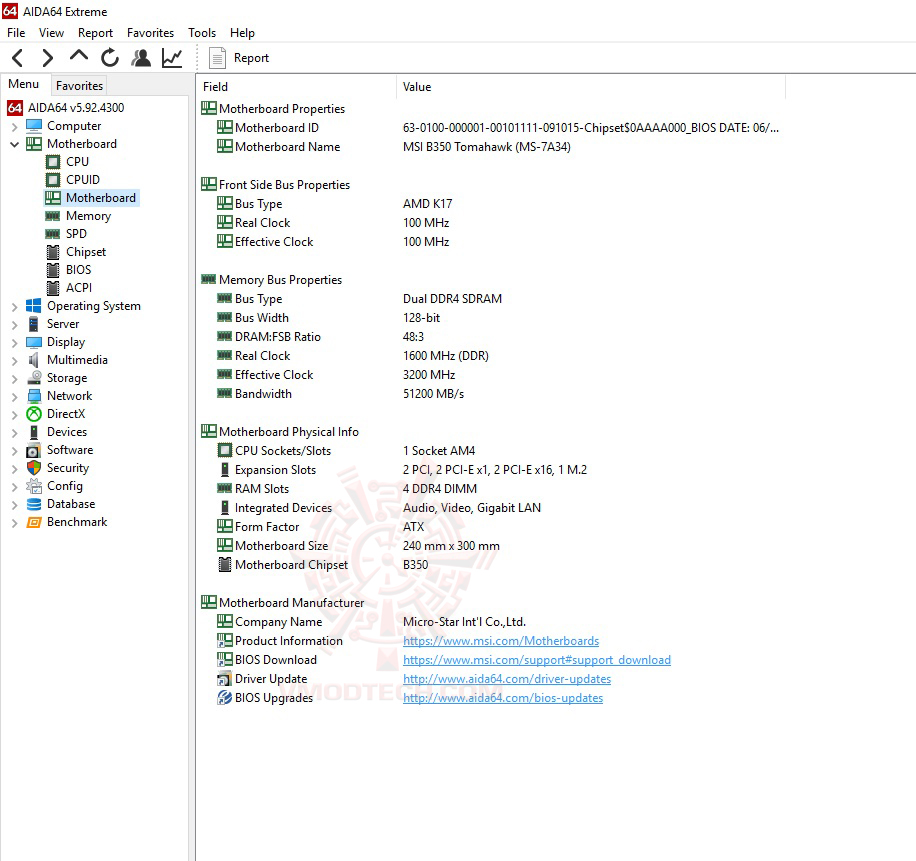Image resolution: width=916 pixels, height=861 pixels.
Task: Select the Motherboard Name row
Action: (x=491, y=147)
